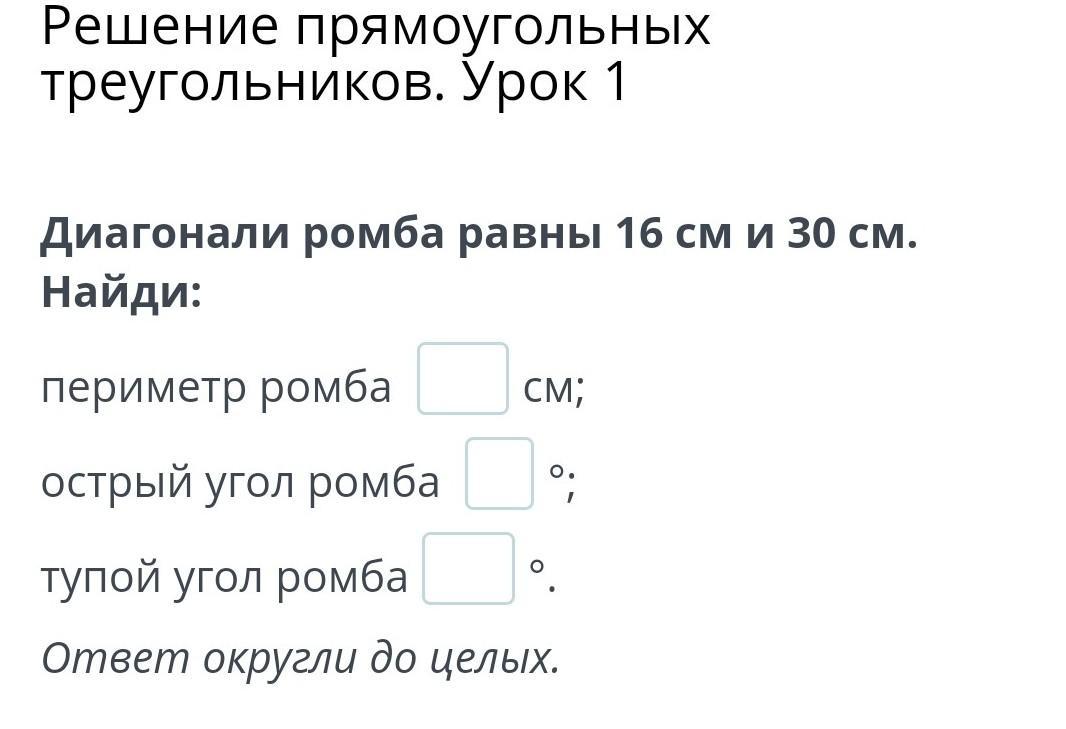Screen dimensions: 1066x729
Task: Click the "острый угол ромба" label
Action: click(x=240, y=483)
